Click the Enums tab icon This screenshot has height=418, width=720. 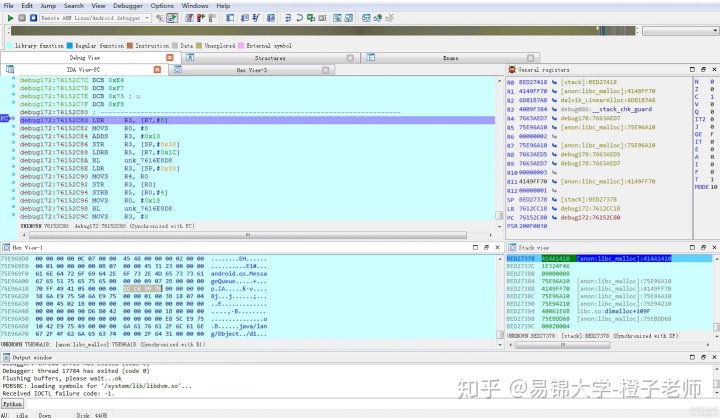tap(371, 57)
